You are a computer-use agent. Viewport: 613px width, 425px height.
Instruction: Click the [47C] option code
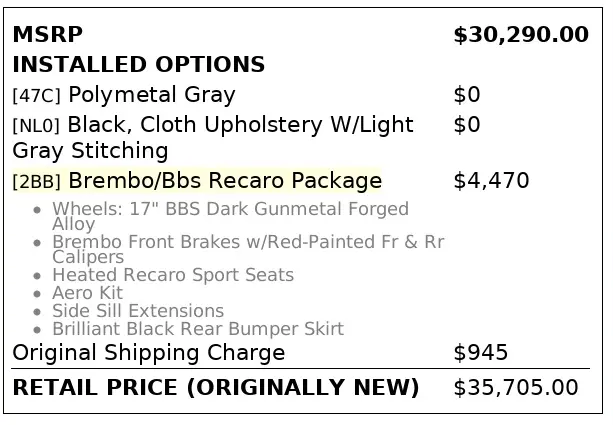pyautogui.click(x=36, y=96)
